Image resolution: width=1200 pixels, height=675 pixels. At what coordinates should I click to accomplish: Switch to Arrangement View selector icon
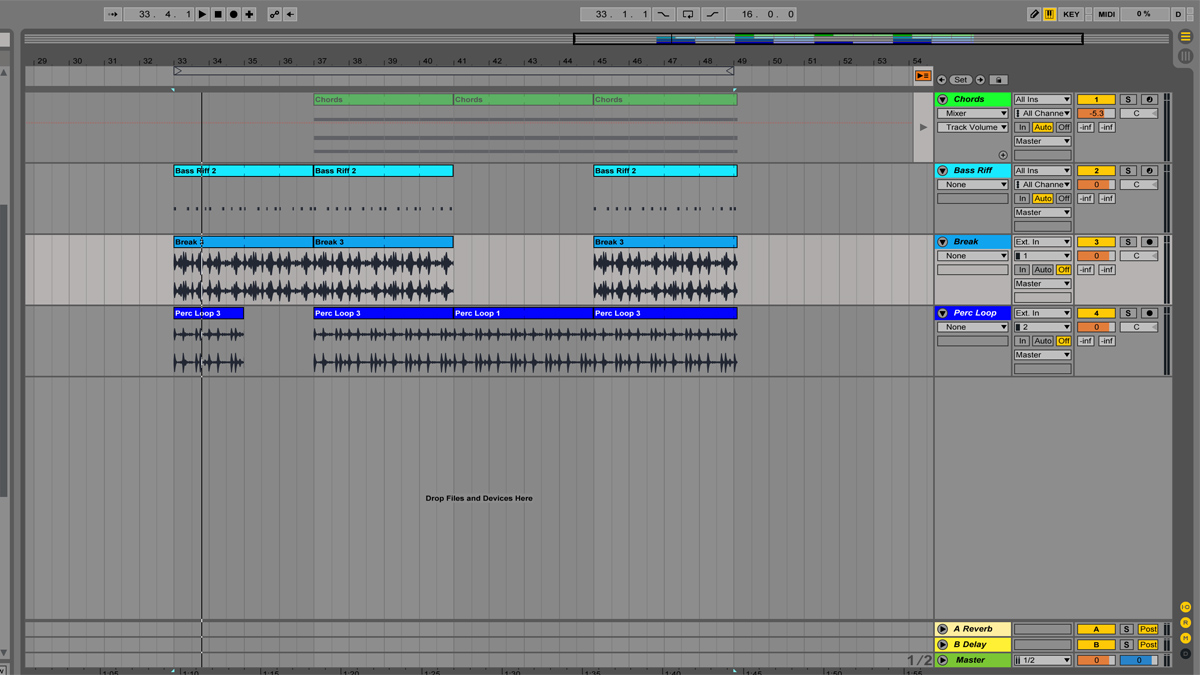1185,38
